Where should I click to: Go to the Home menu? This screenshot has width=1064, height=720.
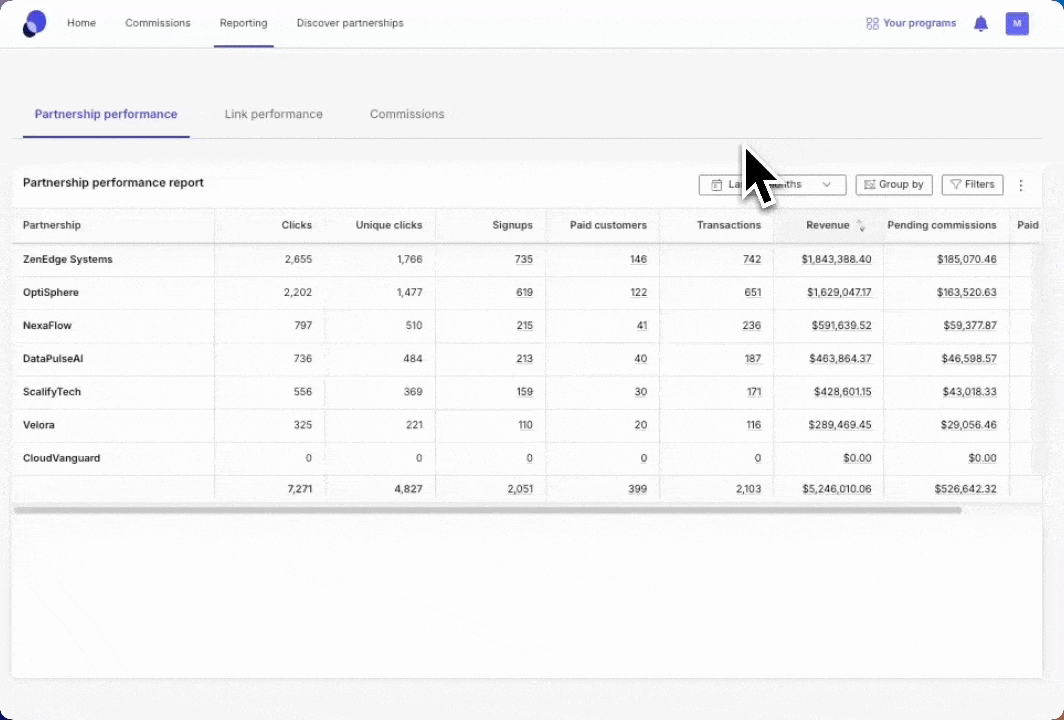tap(81, 23)
